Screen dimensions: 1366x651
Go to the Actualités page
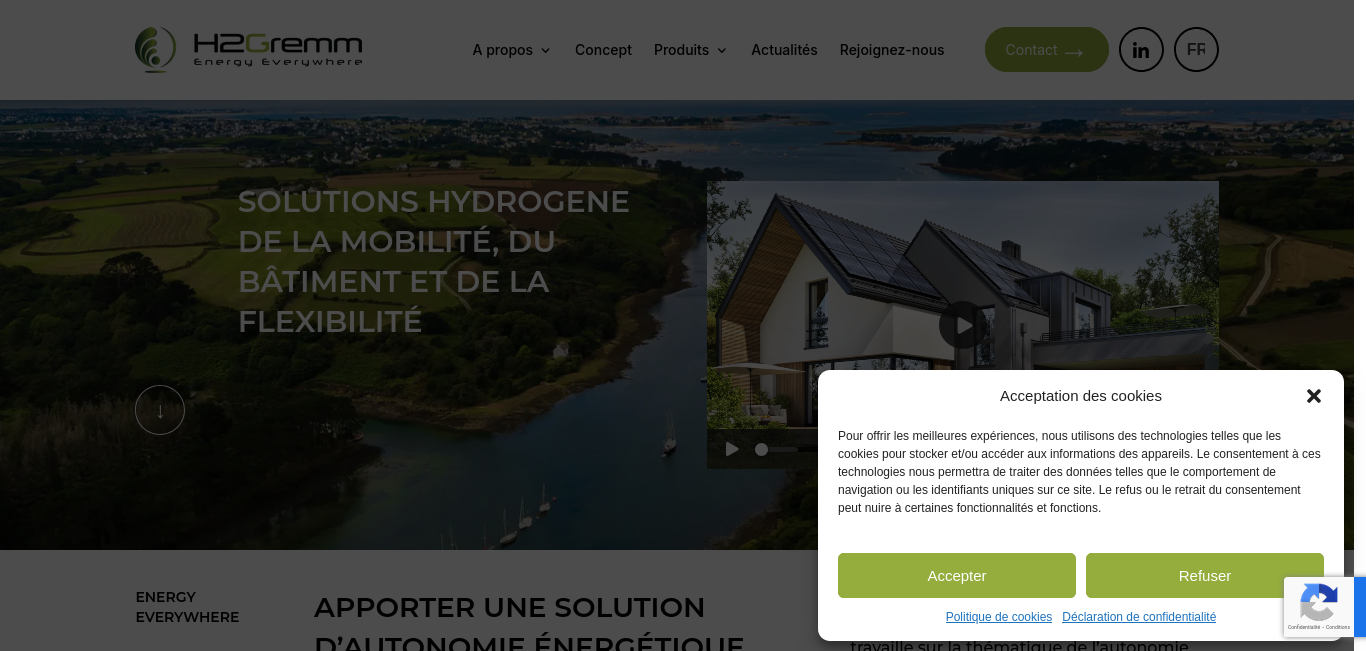click(x=784, y=50)
